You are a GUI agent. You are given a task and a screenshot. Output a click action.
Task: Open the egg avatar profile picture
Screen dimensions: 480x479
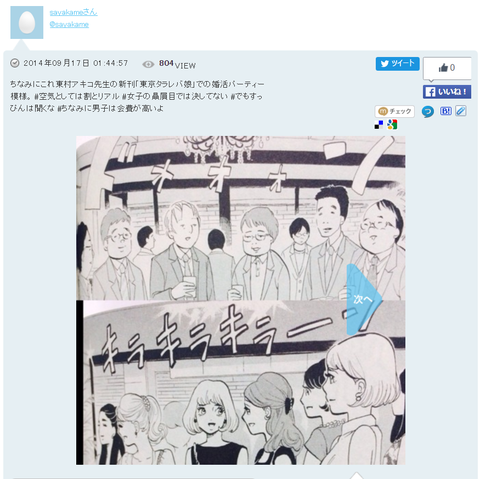[x=27, y=22]
